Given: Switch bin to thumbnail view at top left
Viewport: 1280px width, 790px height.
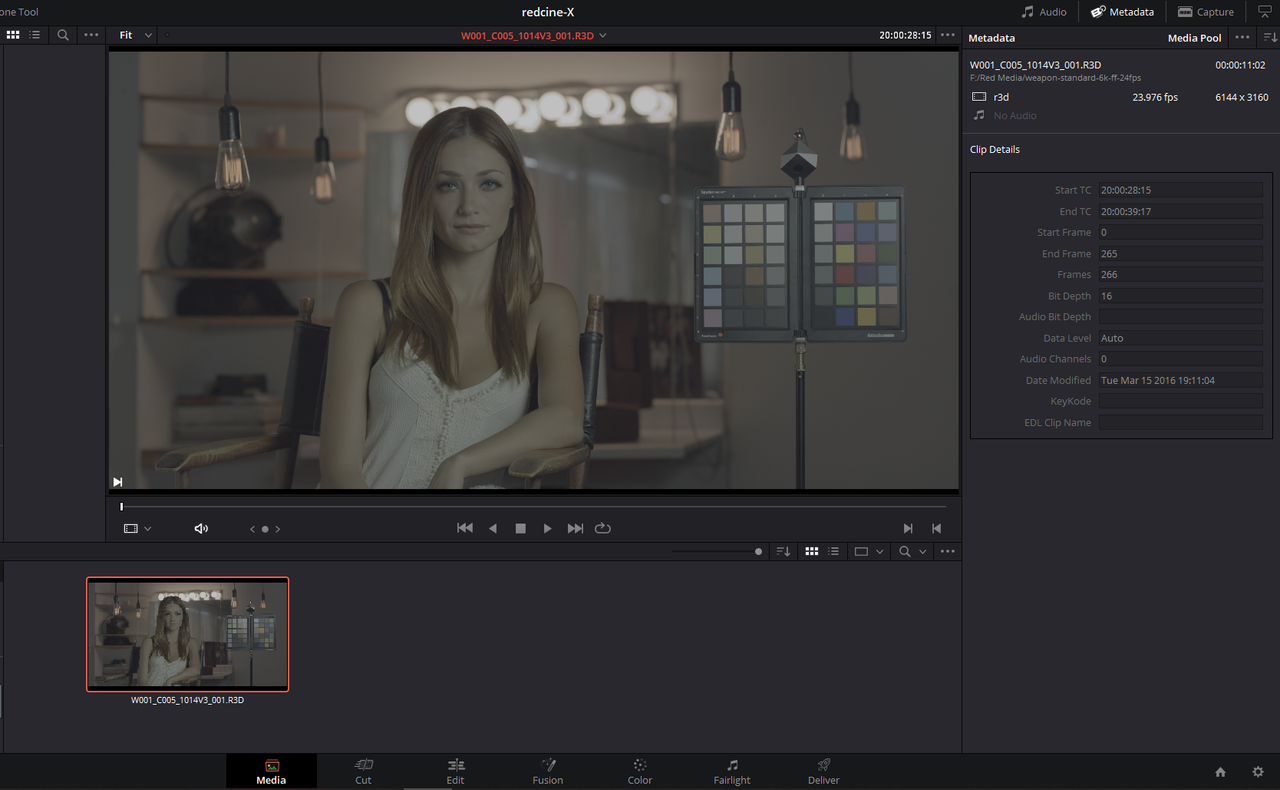Looking at the screenshot, I should coord(13,35).
